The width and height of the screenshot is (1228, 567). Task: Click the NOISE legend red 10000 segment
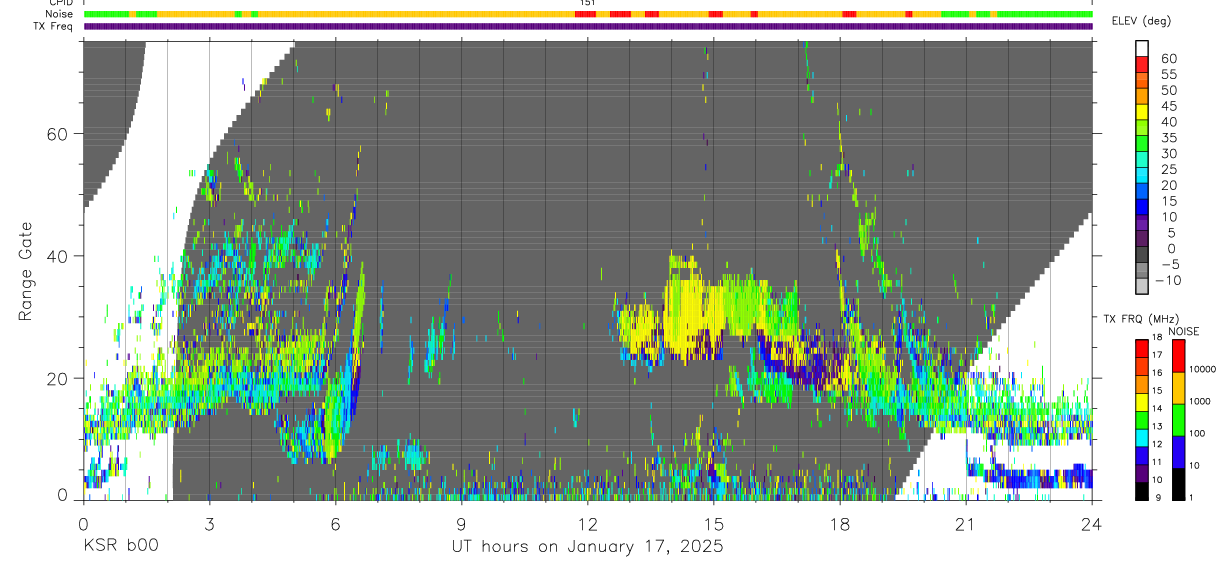tap(1179, 356)
